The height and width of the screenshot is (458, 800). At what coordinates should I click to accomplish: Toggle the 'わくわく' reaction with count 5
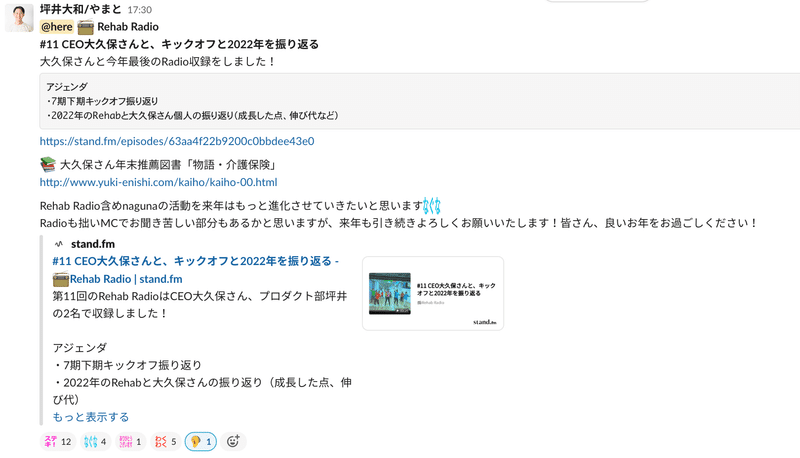pyautogui.click(x=166, y=442)
